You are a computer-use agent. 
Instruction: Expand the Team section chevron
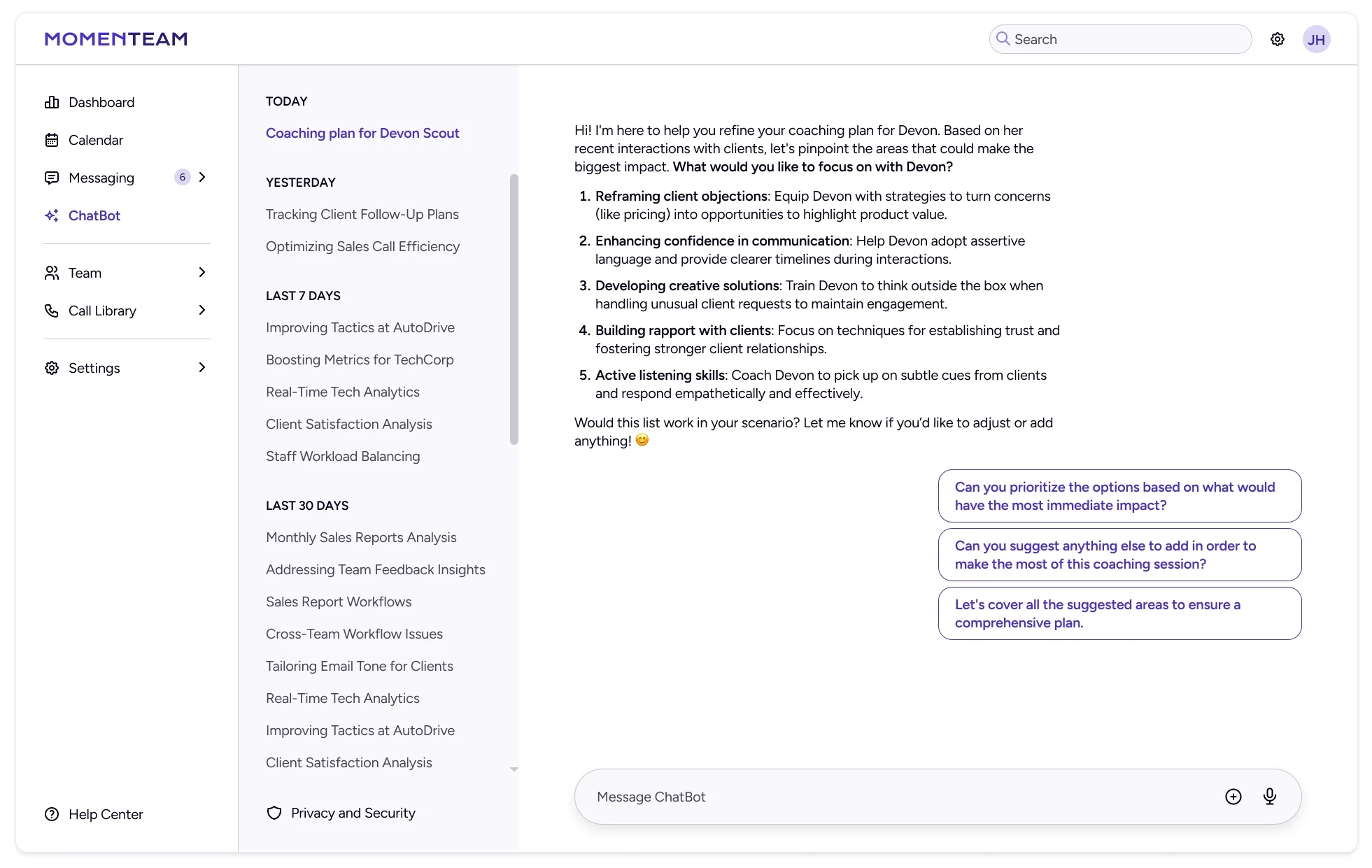[202, 273]
